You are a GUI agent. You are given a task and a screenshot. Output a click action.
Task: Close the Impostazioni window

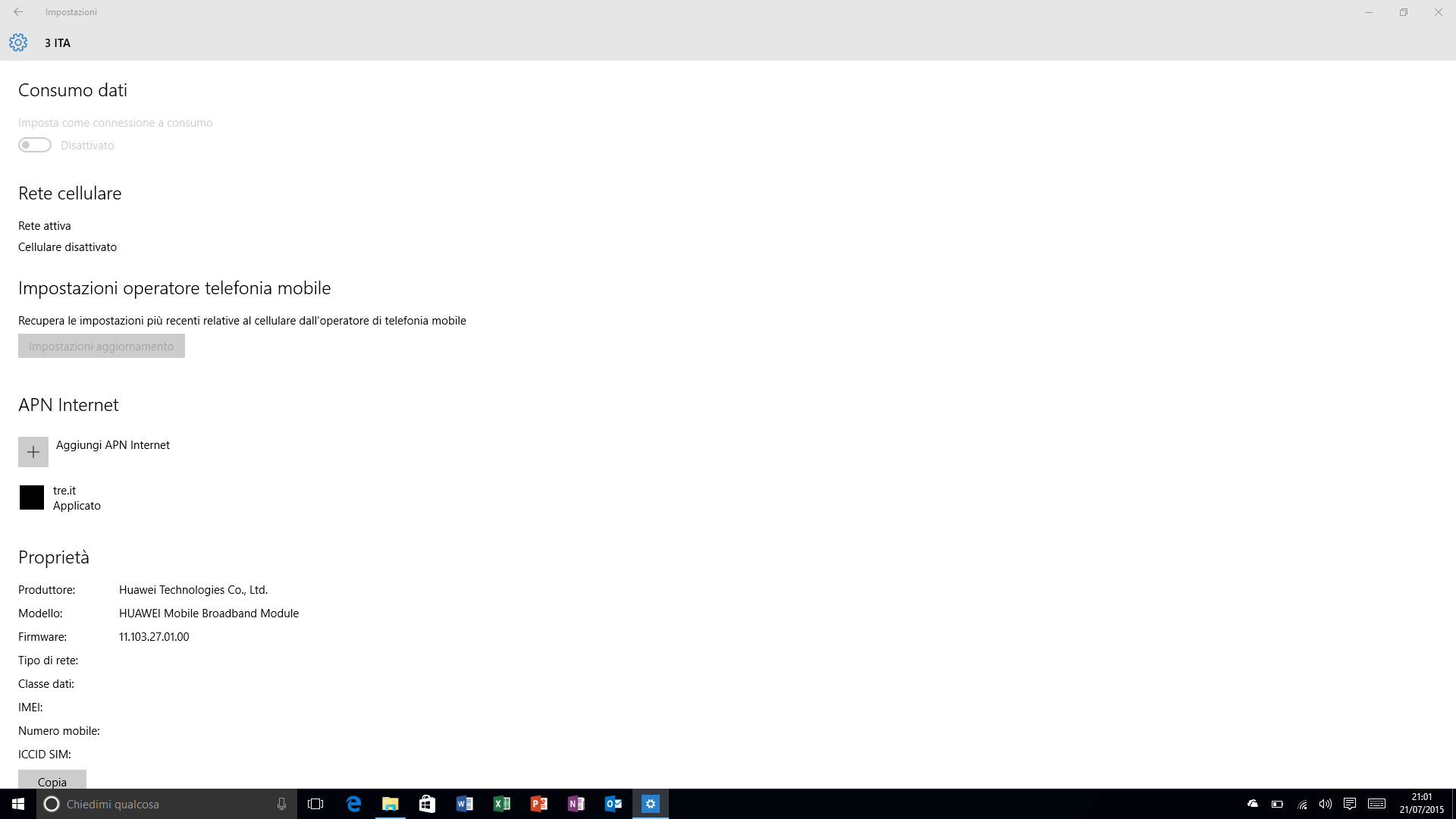(x=1439, y=12)
